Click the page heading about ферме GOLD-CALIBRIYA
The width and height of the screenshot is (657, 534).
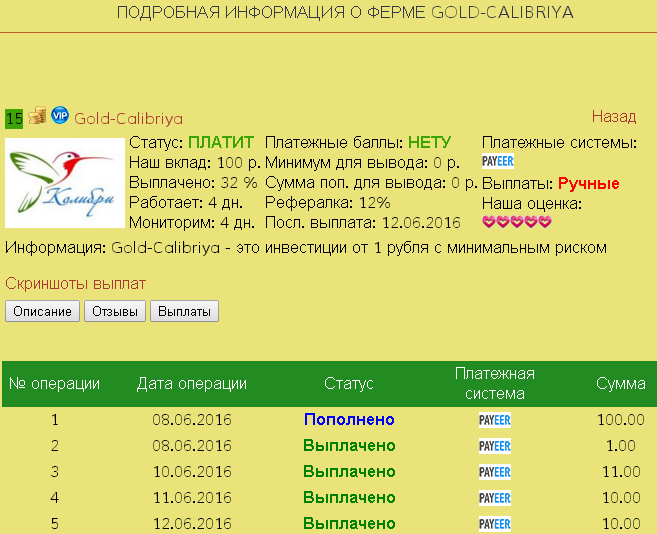pyautogui.click(x=345, y=13)
